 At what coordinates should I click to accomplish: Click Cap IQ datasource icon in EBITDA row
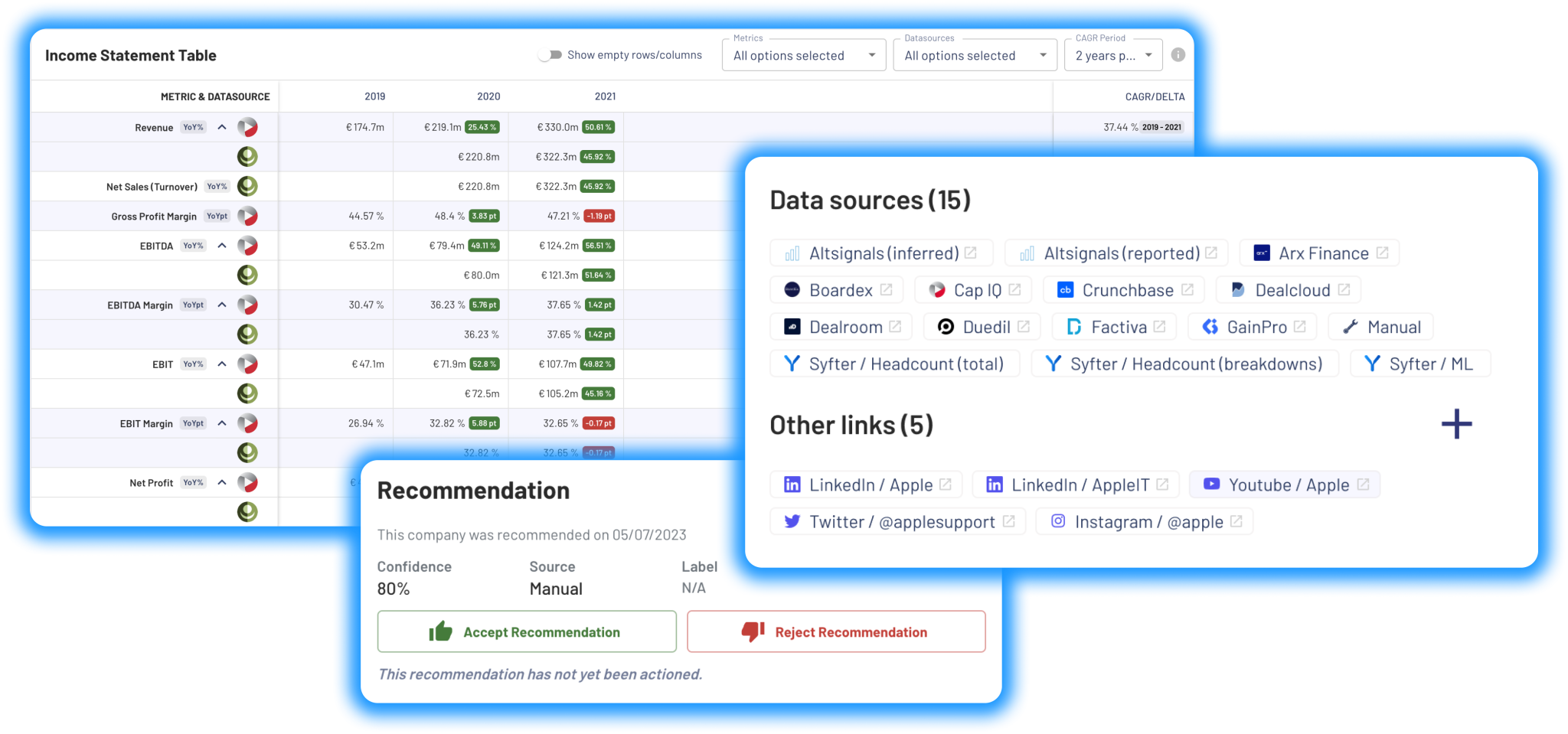point(247,246)
